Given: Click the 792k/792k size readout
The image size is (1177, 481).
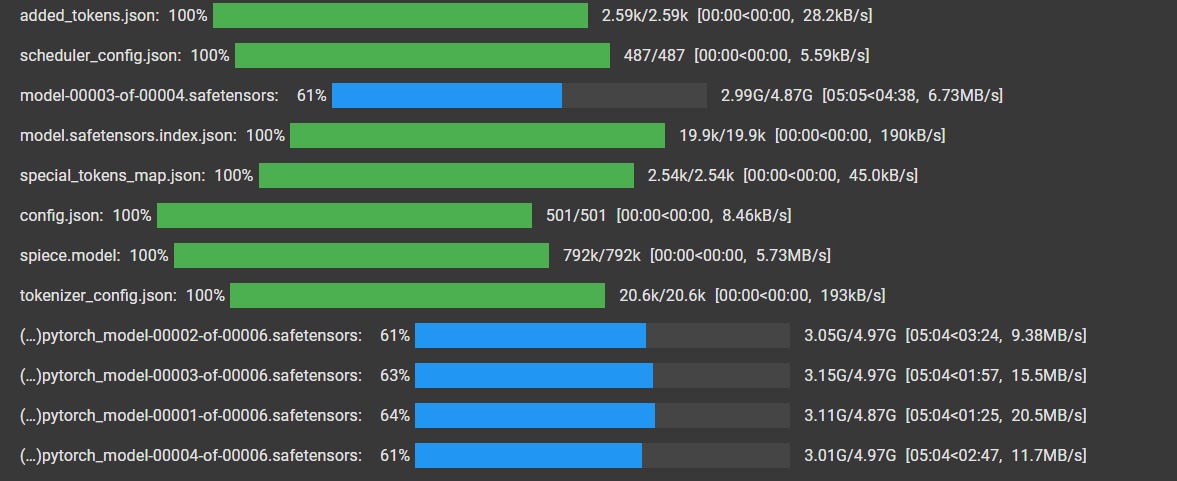Looking at the screenshot, I should pyautogui.click(x=601, y=256).
